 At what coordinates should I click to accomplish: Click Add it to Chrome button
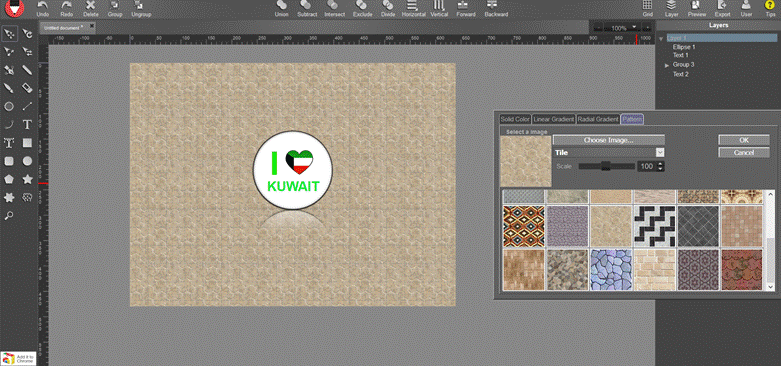point(18,359)
